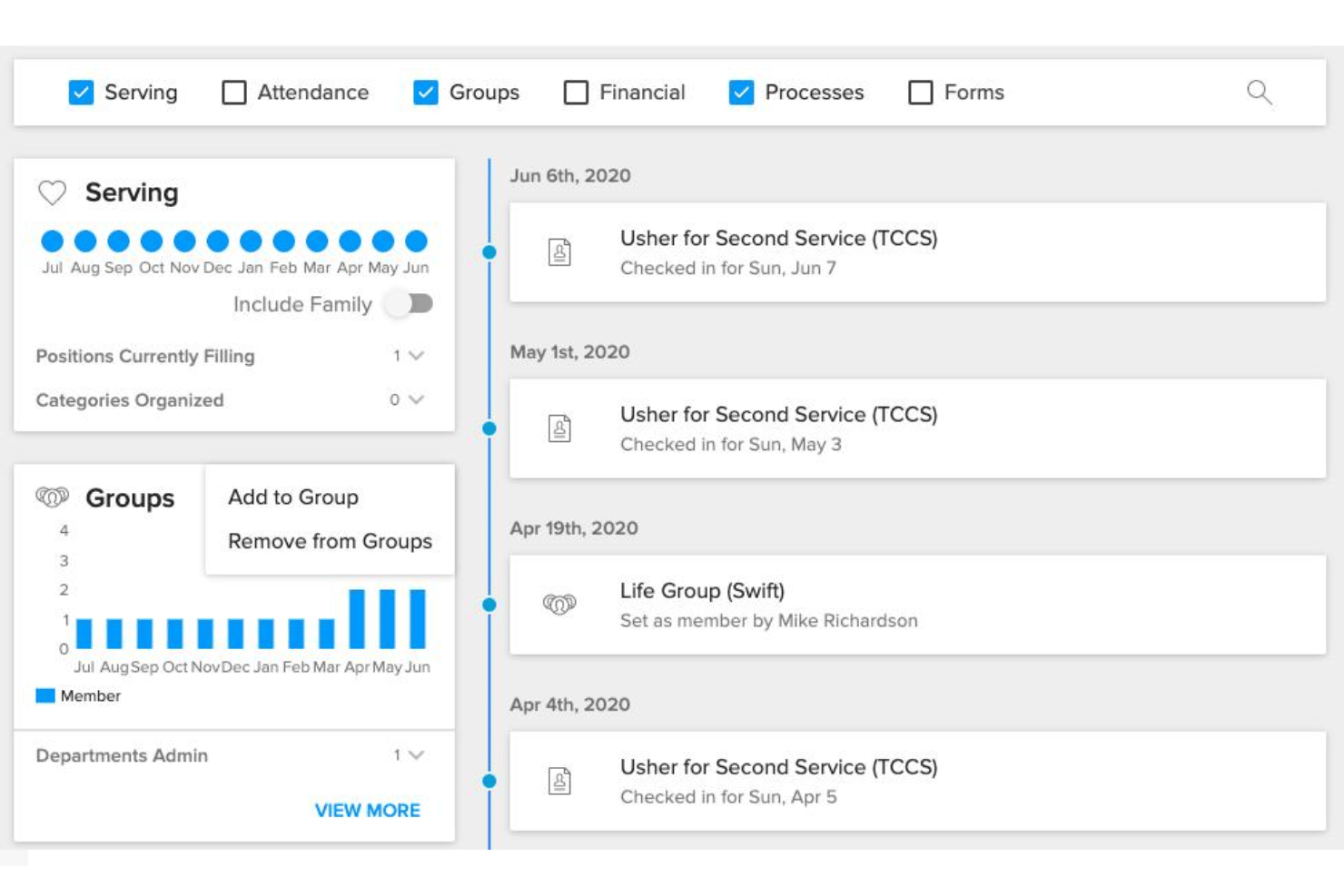Click group icon on Life Group (Swift) entry
1344x896 pixels.
(559, 604)
